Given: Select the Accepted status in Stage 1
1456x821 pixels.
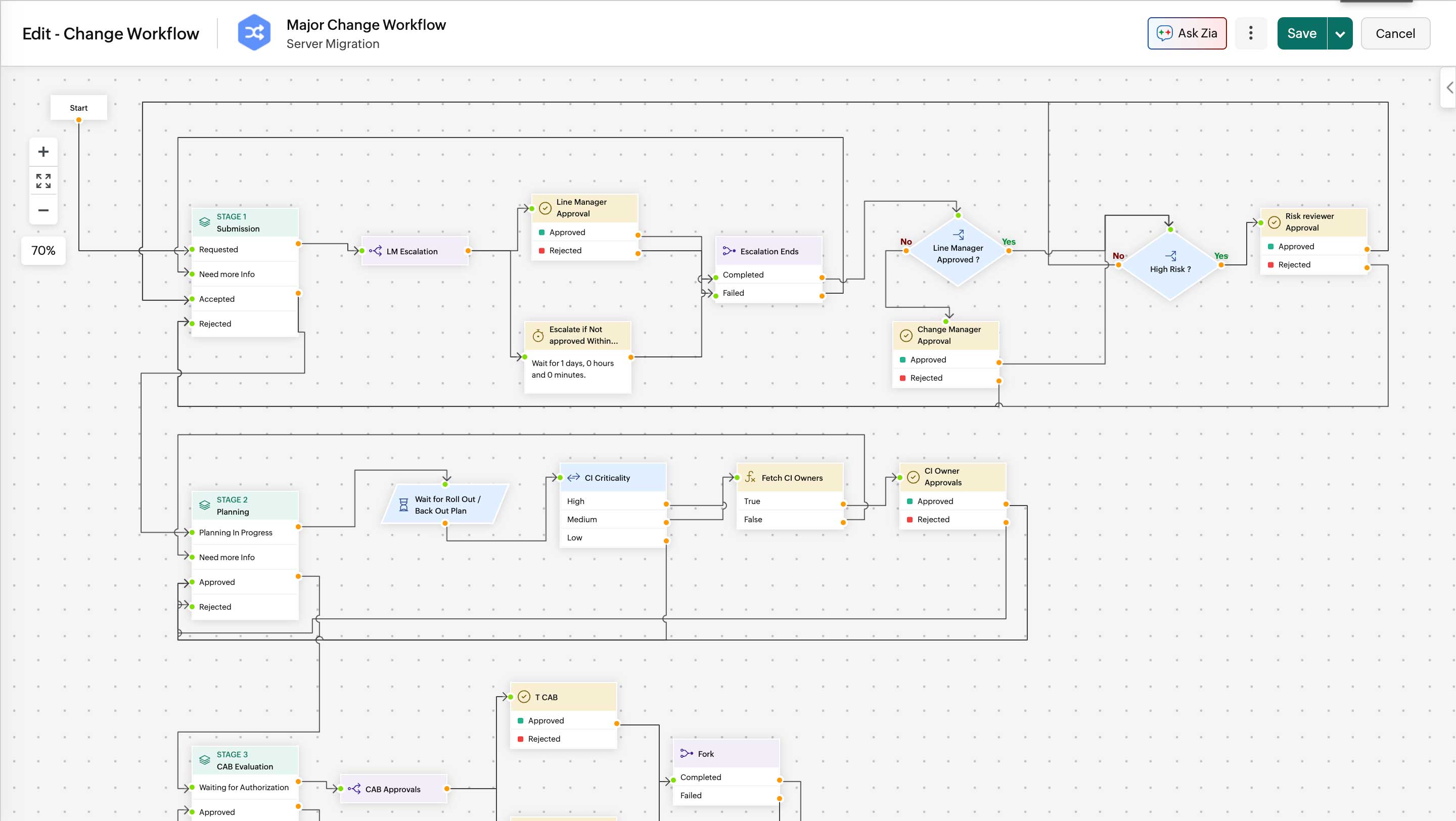Looking at the screenshot, I should coord(245,299).
